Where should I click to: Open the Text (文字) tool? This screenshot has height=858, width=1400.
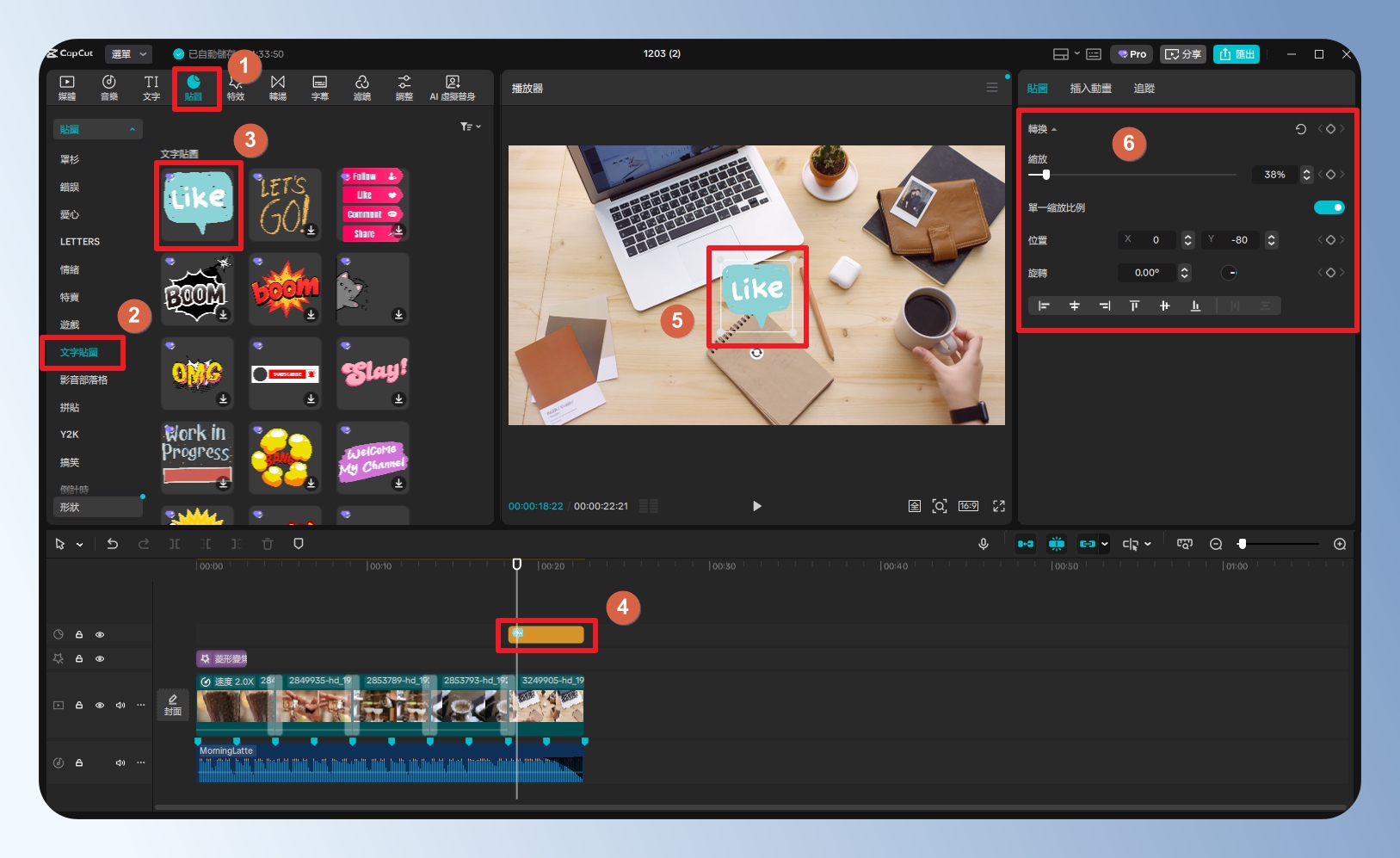click(151, 87)
